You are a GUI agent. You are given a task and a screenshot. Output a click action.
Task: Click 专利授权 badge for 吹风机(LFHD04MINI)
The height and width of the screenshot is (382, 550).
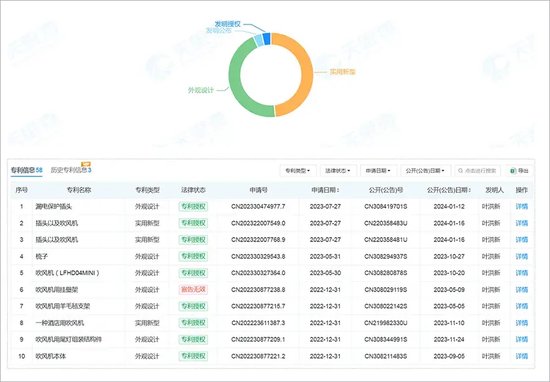tap(193, 273)
